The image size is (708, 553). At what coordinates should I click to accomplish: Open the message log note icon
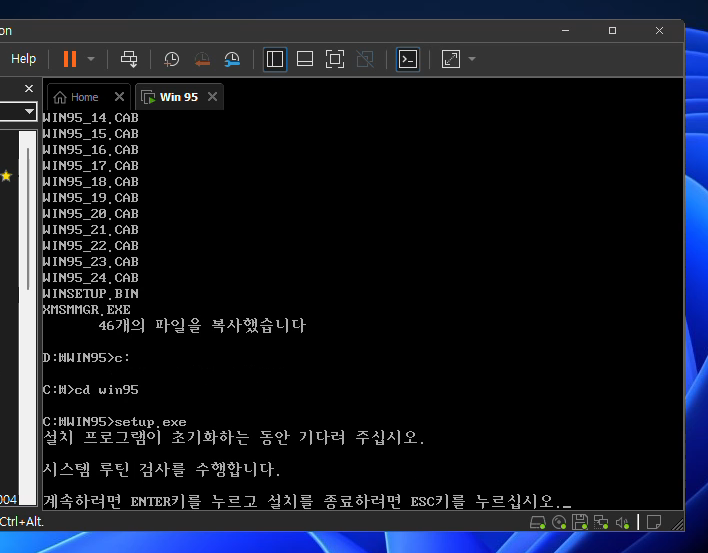coord(654,522)
